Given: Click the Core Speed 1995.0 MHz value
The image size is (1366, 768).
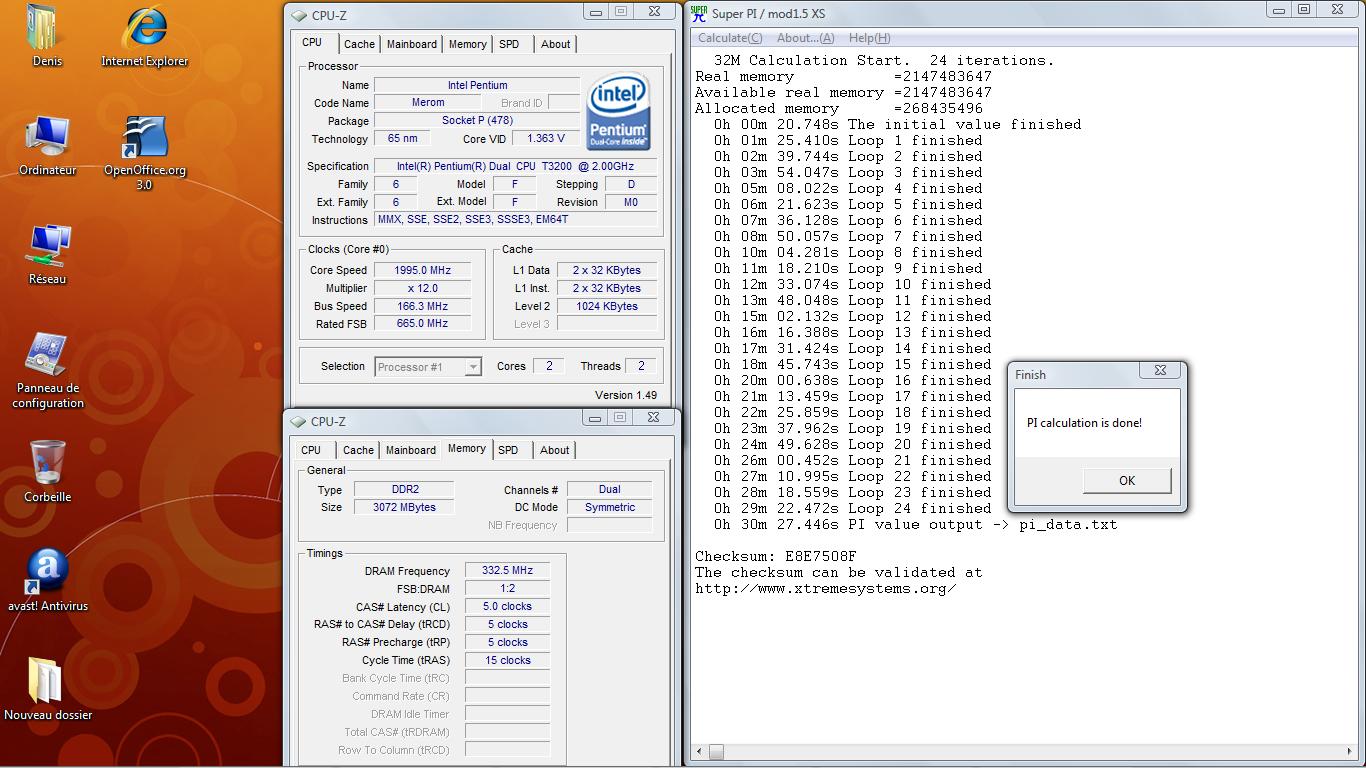Looking at the screenshot, I should 423,270.
